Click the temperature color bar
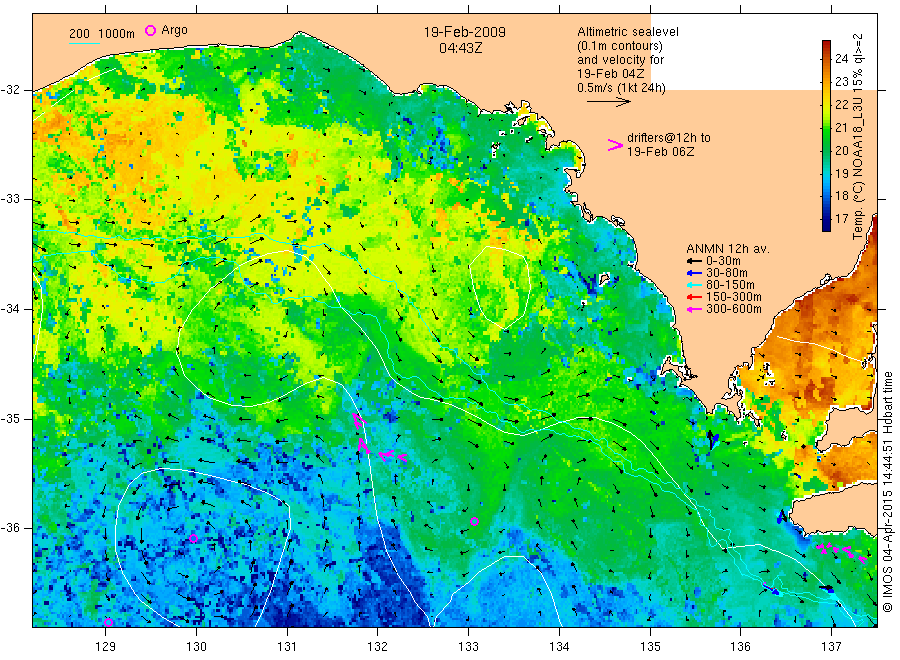Viewport: 900px width, 660px height. tap(827, 136)
